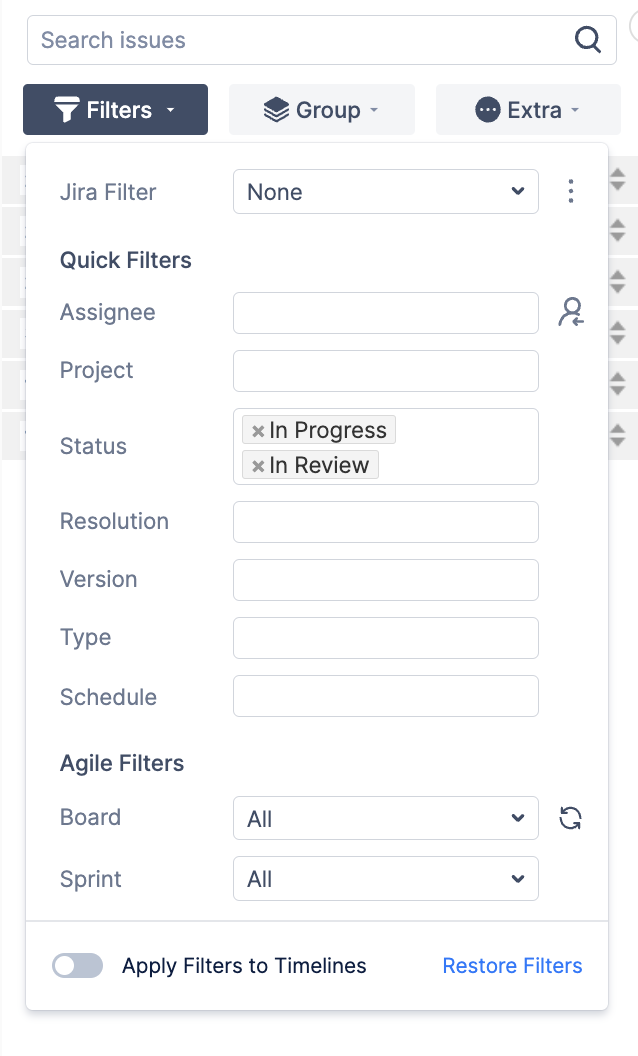Open the Jira Filter dropdown showing None

386,192
